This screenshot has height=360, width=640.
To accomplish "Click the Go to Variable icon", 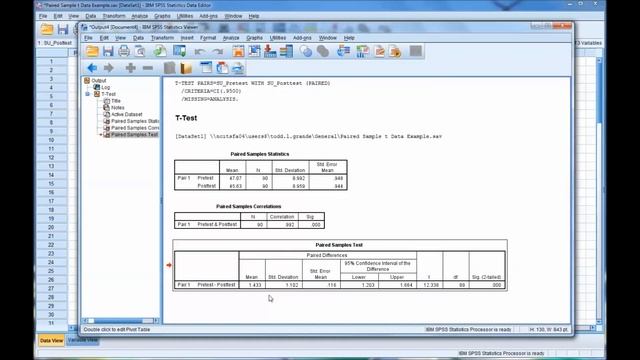I will coord(270,51).
